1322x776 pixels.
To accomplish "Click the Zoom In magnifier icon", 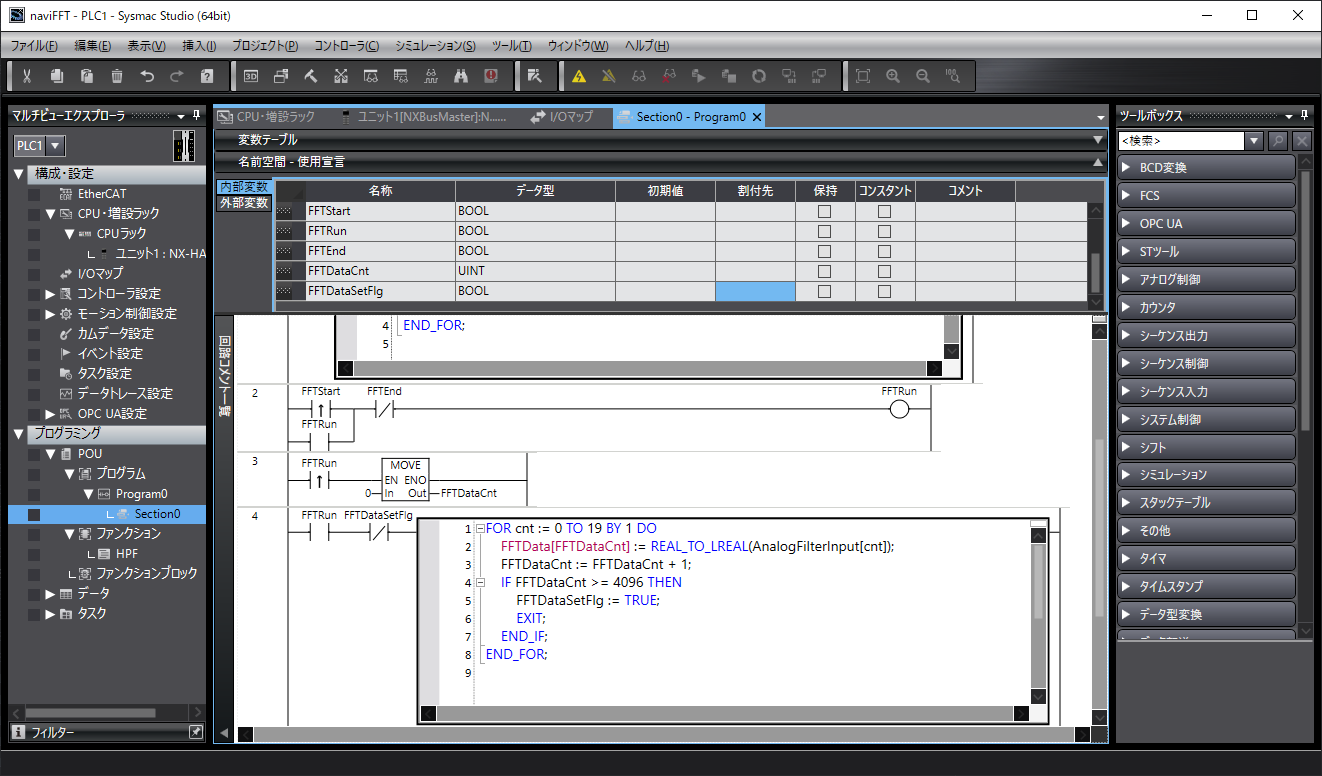I will (893, 76).
